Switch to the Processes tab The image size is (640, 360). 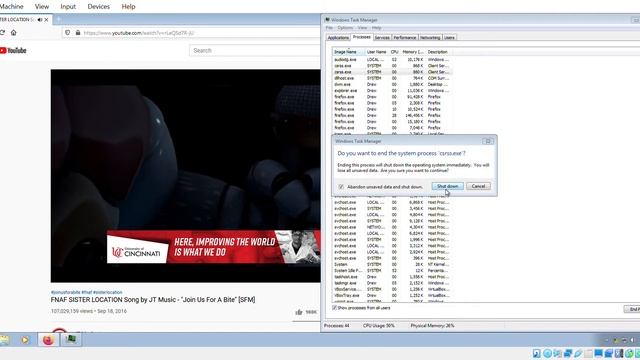(x=362, y=37)
